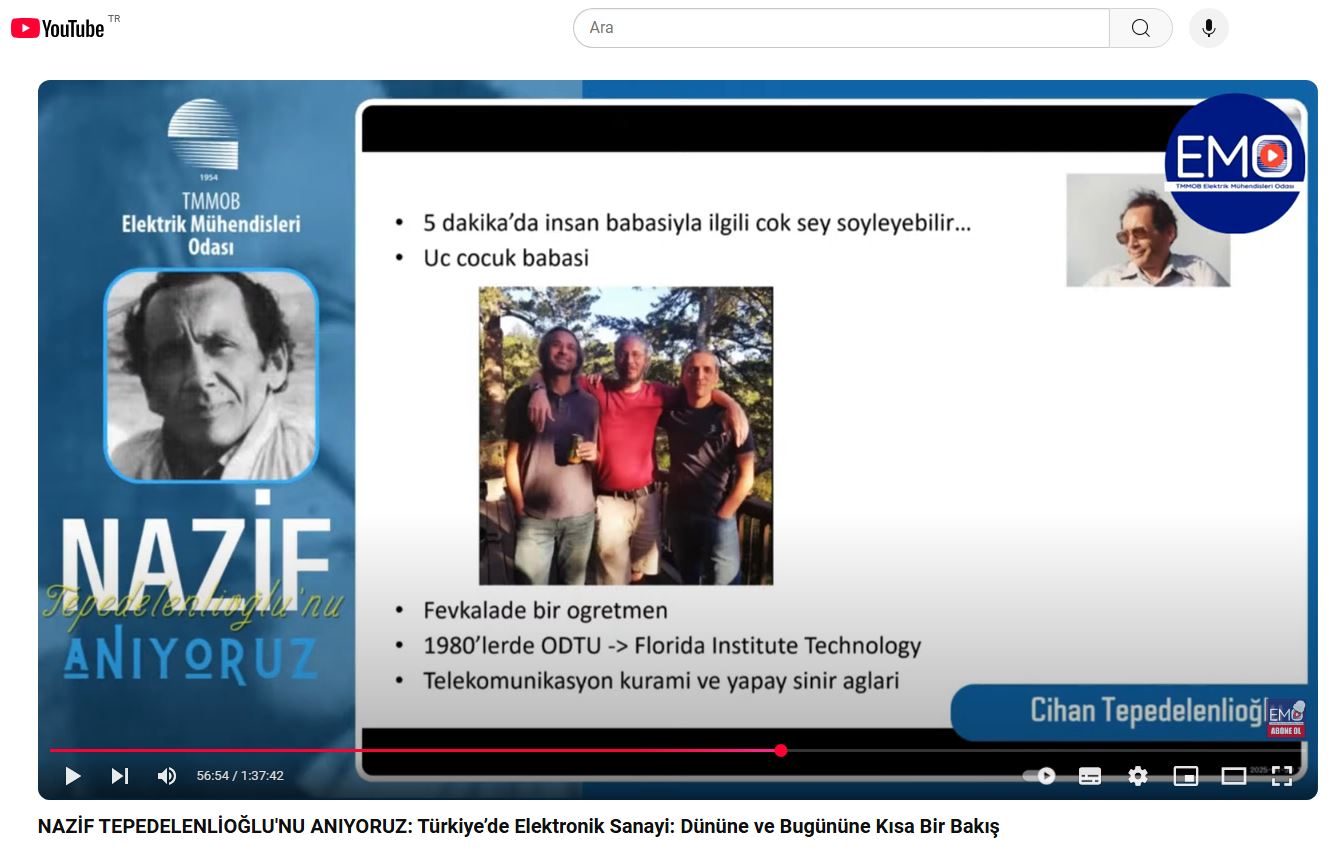Play the video
The image size is (1336, 848).
coord(72,776)
